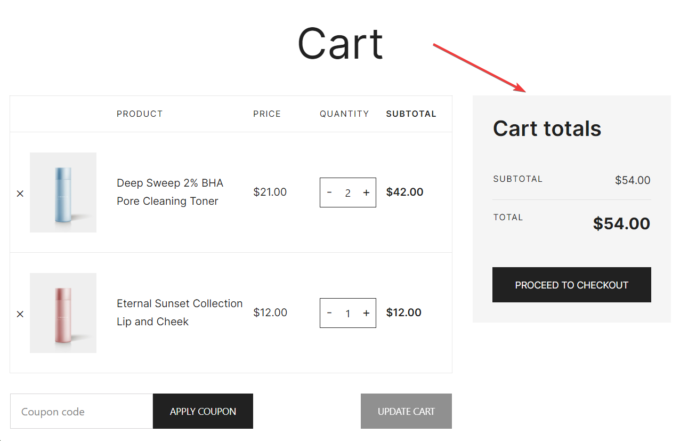Screen dimensions: 680x441
Task: Remove Eternal Sunset Collection item from cart
Action: pyautogui.click(x=20, y=314)
